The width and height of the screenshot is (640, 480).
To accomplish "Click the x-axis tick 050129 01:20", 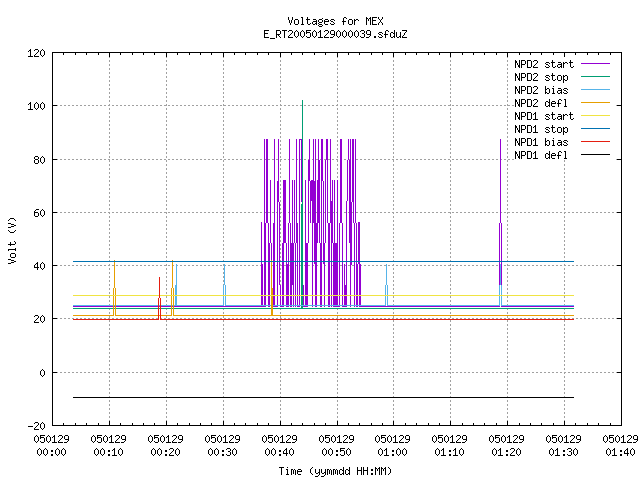I will (507, 446).
